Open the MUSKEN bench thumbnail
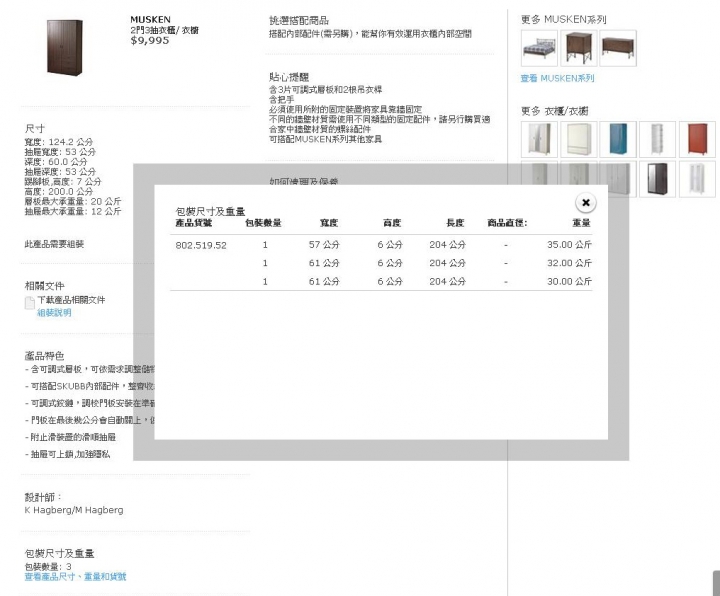Screen dimensions: 720x596 pyautogui.click(x=618, y=48)
